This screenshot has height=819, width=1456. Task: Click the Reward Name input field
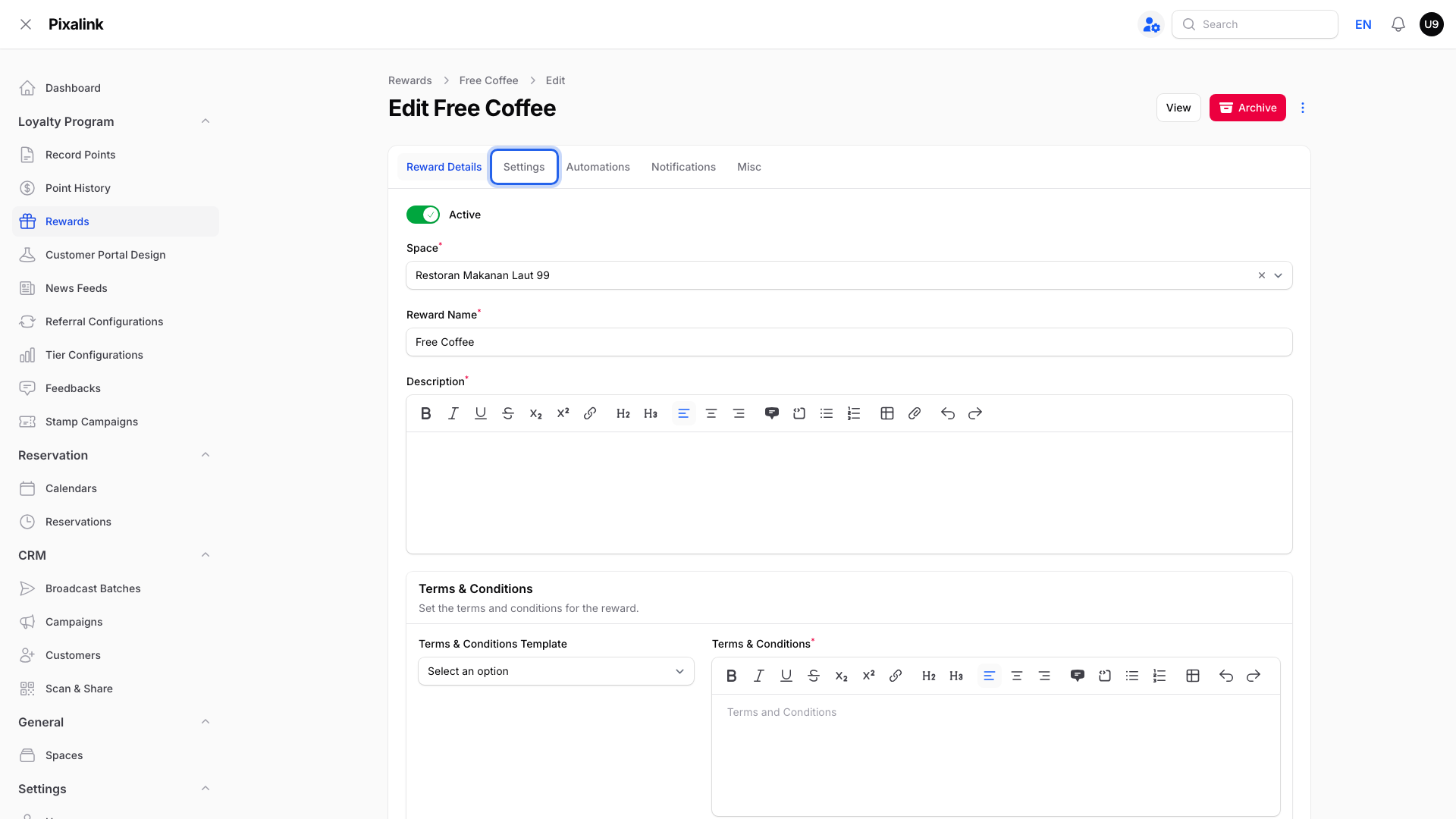tap(849, 342)
